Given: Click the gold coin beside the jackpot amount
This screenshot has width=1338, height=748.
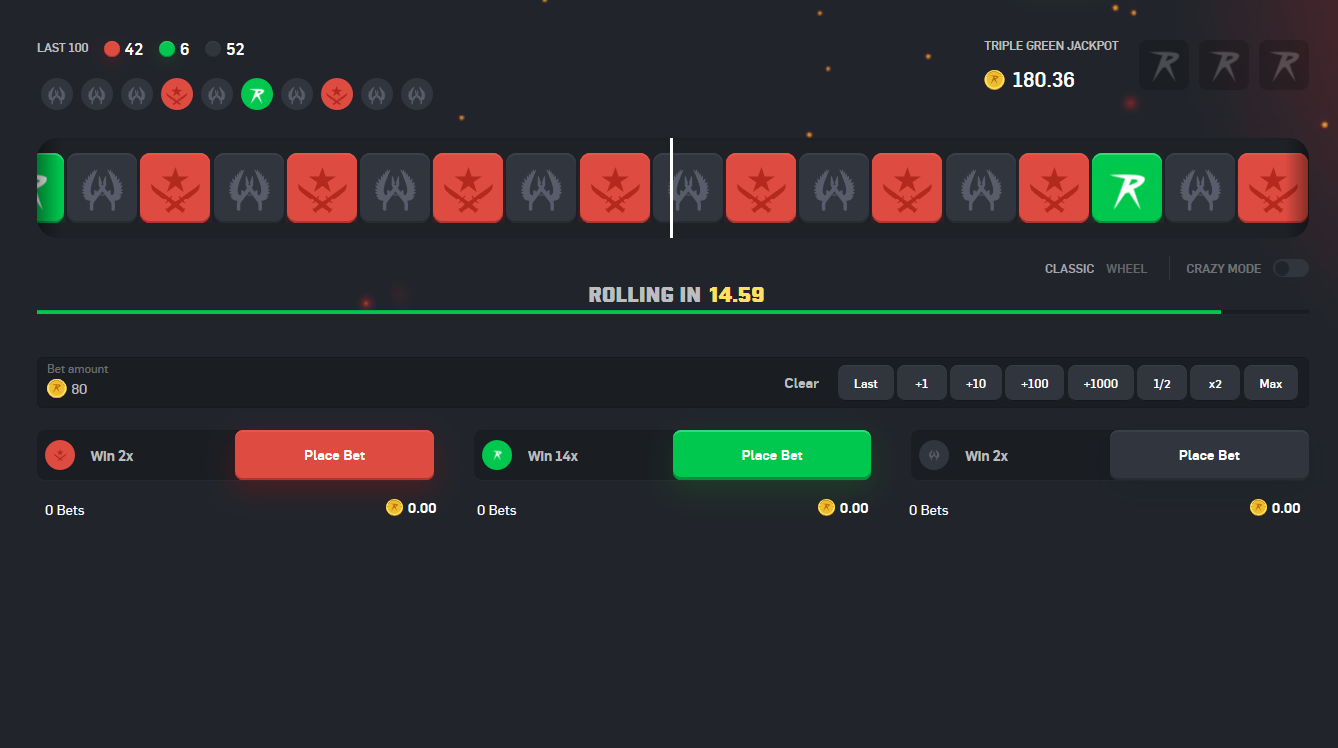Looking at the screenshot, I should coord(993,79).
